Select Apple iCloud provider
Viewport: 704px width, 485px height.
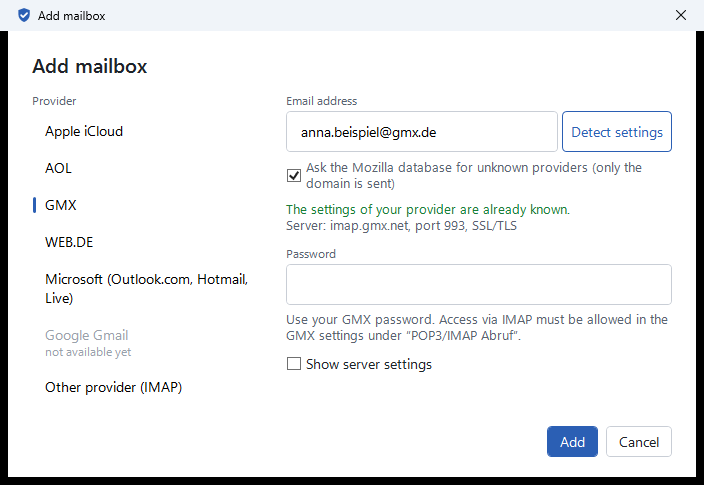point(84,131)
